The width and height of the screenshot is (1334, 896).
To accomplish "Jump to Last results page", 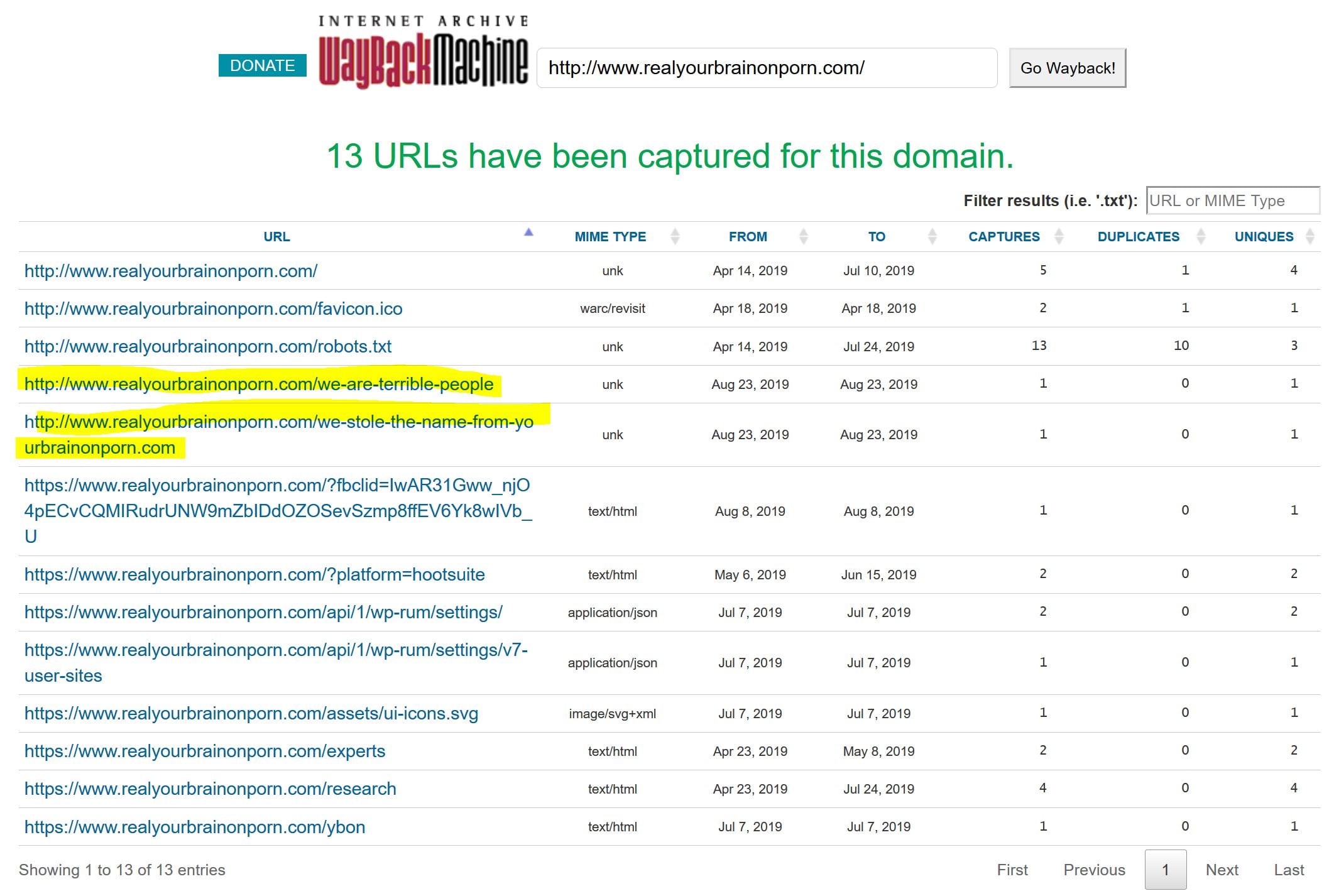I will click(1288, 870).
